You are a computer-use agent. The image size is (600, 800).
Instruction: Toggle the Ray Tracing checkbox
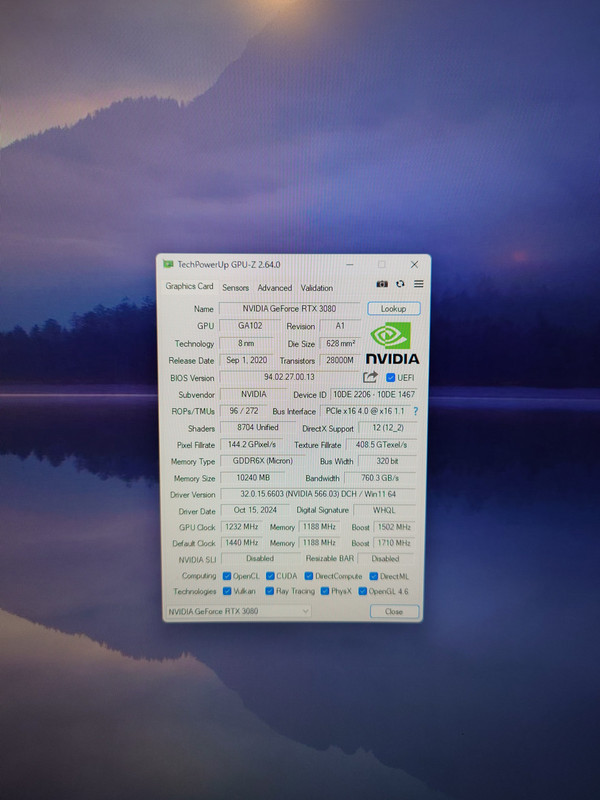click(x=269, y=591)
